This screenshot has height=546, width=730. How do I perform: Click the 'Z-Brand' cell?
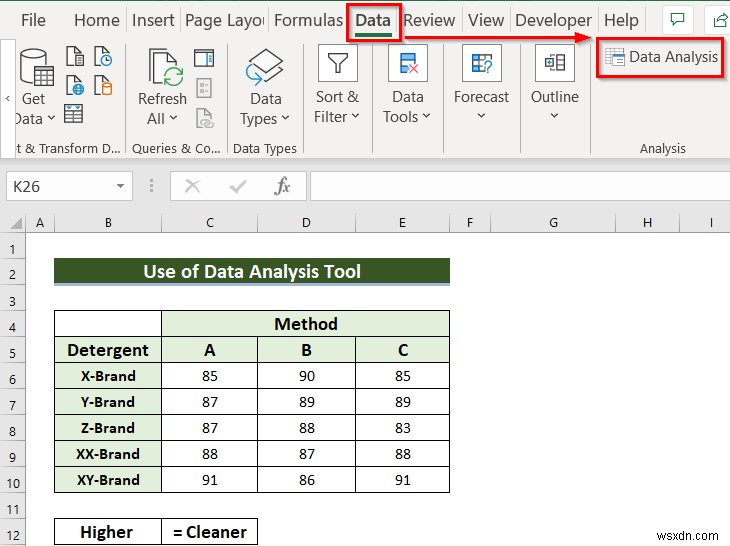point(108,428)
